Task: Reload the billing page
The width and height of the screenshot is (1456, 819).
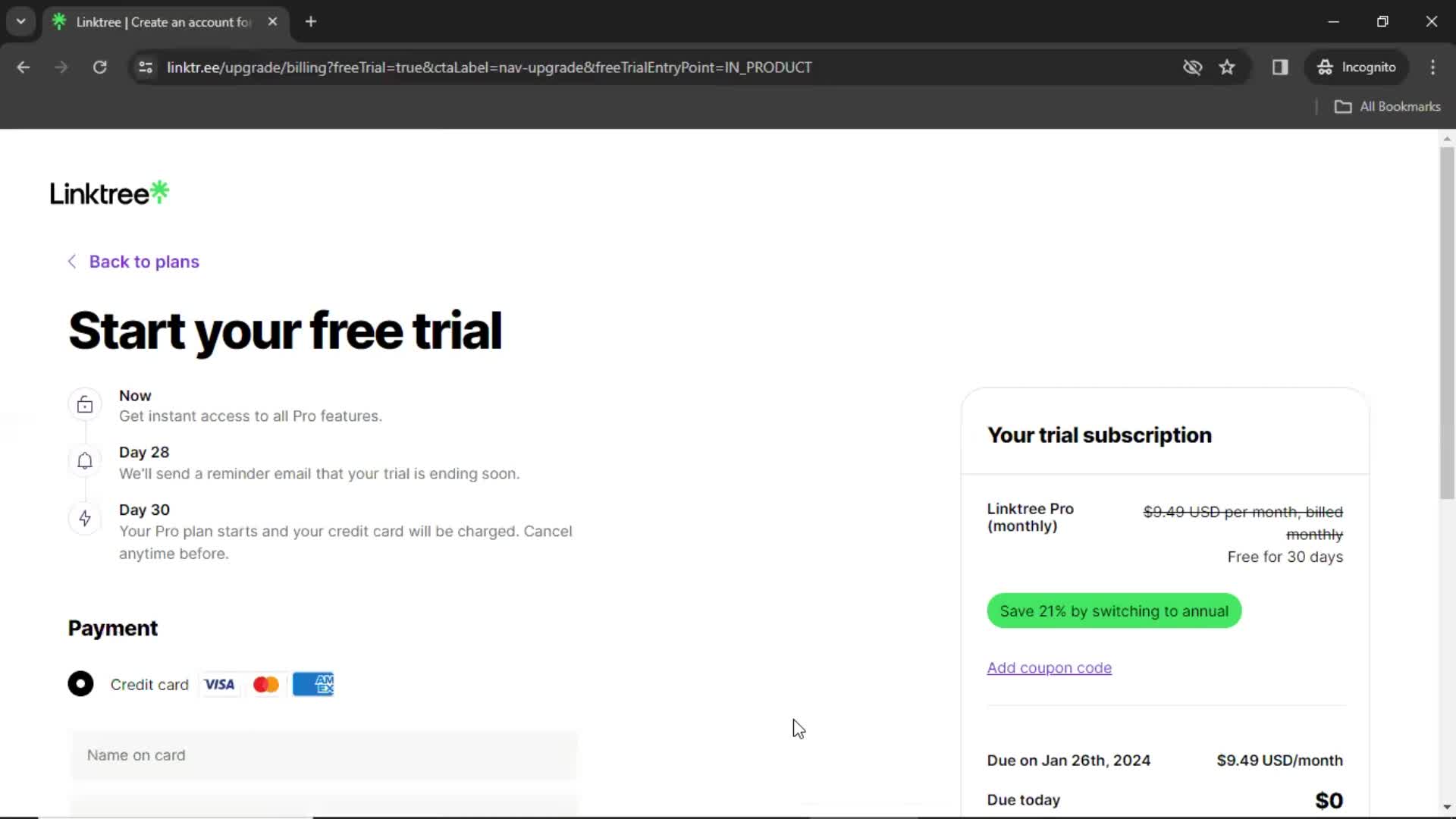Action: (99, 67)
